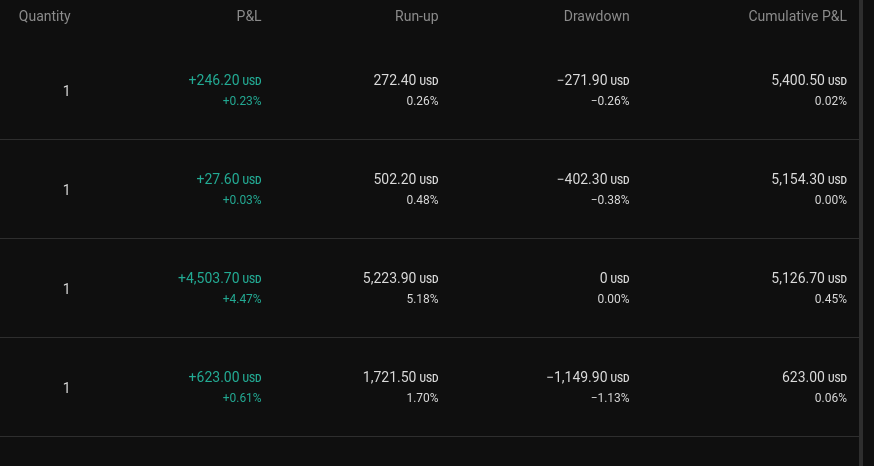Select the +27.60 USD P&L value

point(229,179)
